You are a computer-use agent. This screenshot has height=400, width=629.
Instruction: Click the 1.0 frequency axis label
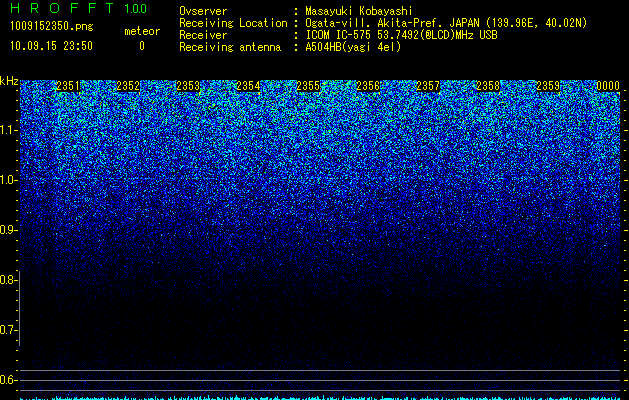9,180
